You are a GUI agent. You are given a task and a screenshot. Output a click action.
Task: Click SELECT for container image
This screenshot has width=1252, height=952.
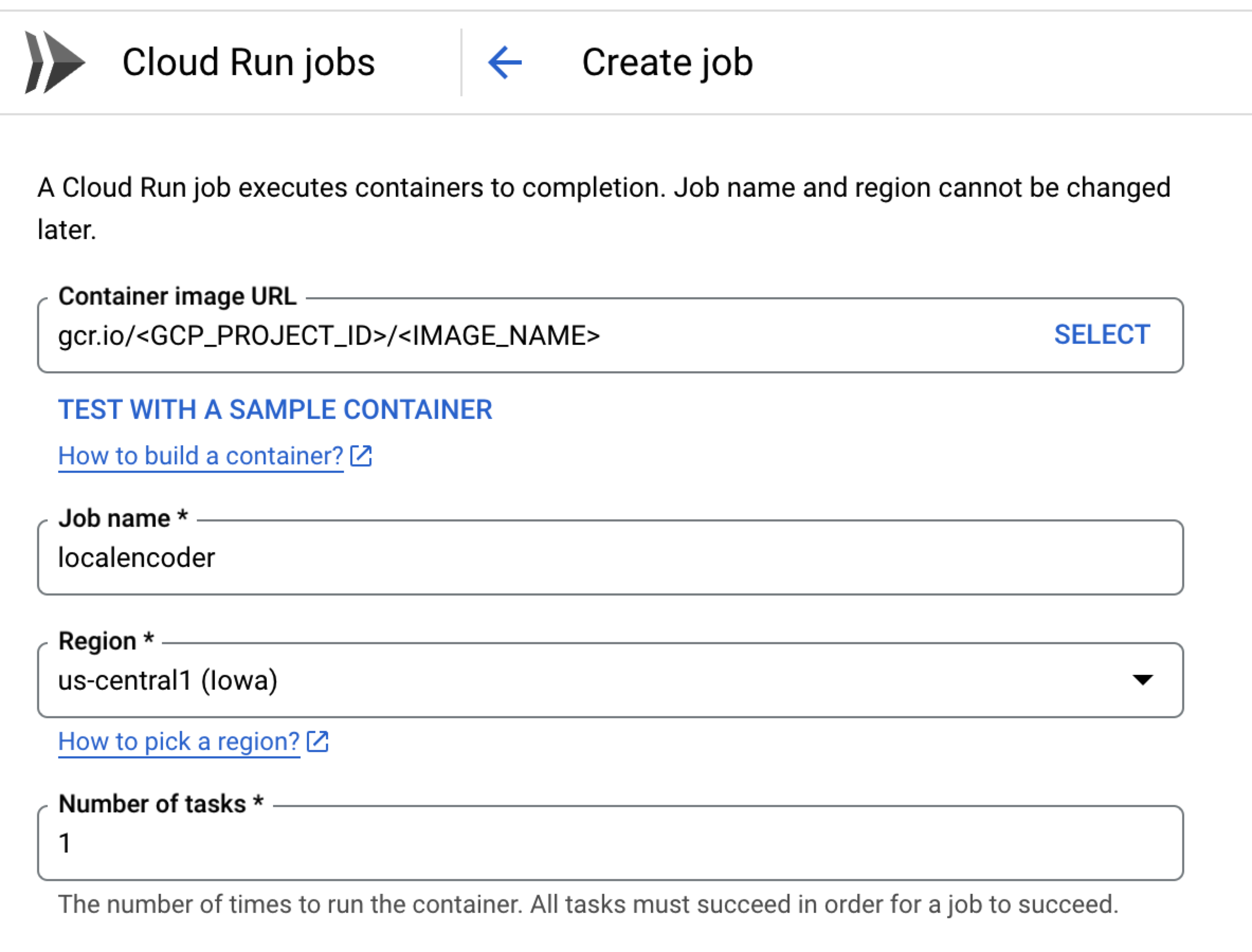pyautogui.click(x=1102, y=334)
